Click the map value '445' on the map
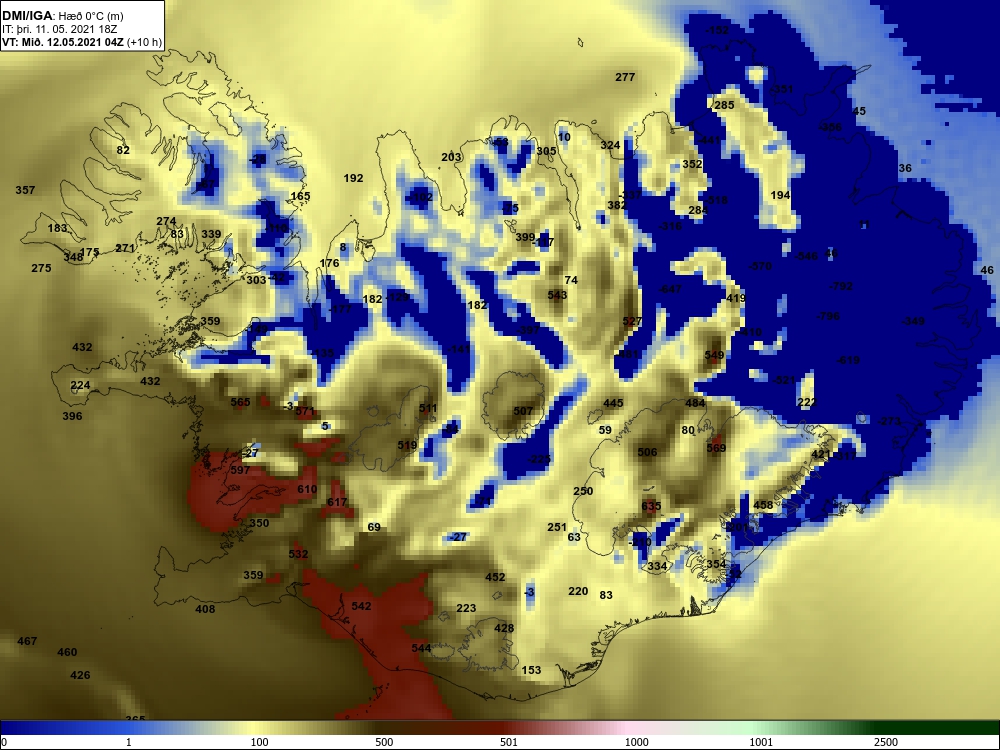This screenshot has width=1000, height=750. pos(614,403)
